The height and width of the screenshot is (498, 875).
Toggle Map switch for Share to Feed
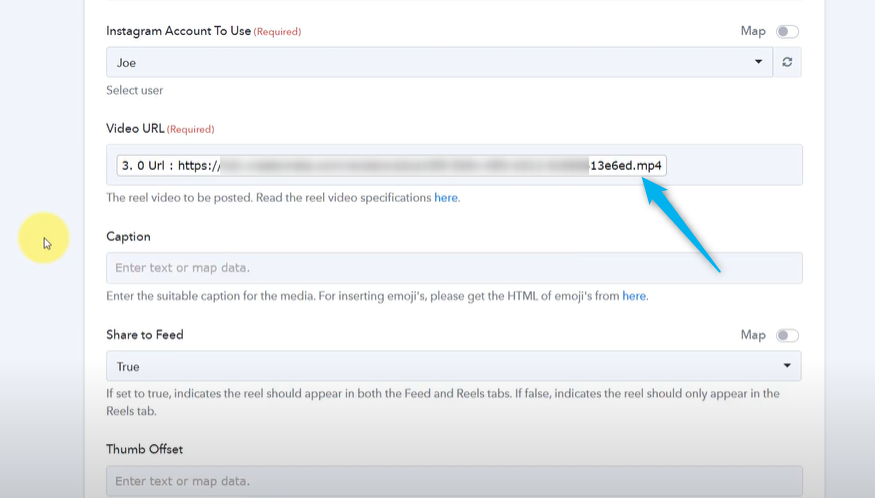[x=787, y=335]
